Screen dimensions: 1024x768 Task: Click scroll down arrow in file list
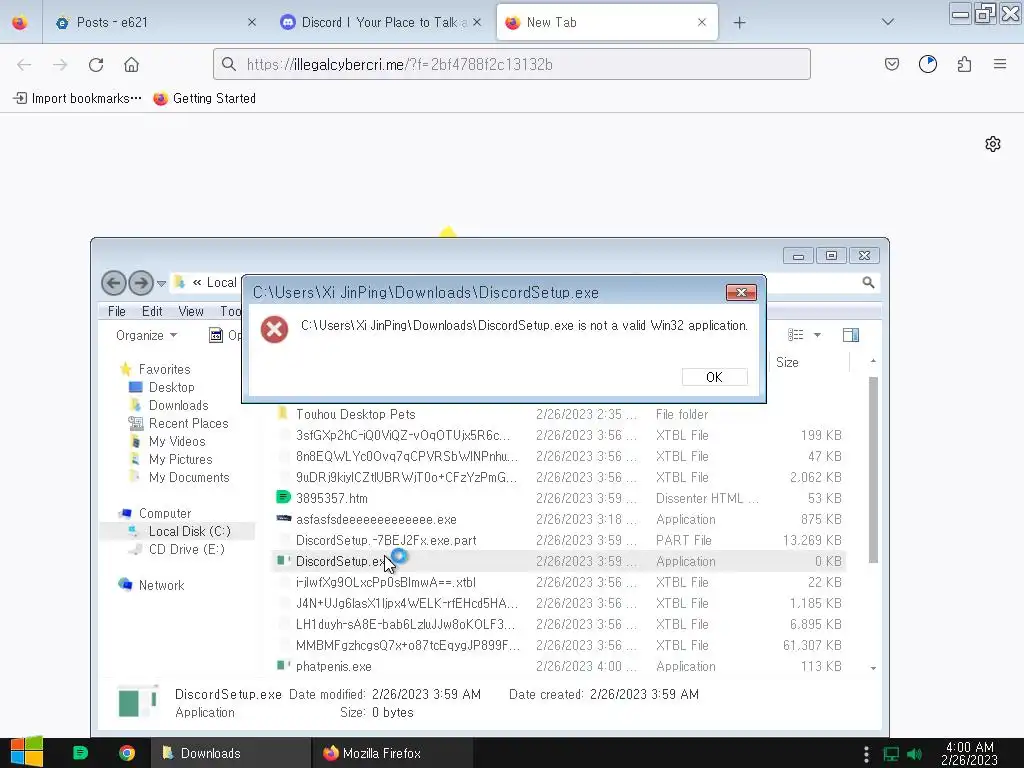[873, 668]
